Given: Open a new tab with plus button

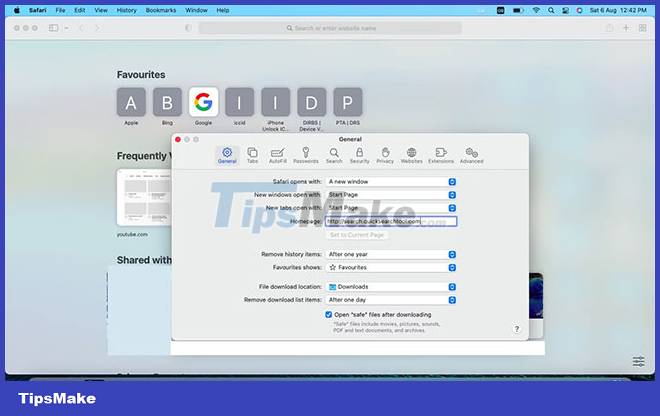Looking at the screenshot, I should [626, 28].
